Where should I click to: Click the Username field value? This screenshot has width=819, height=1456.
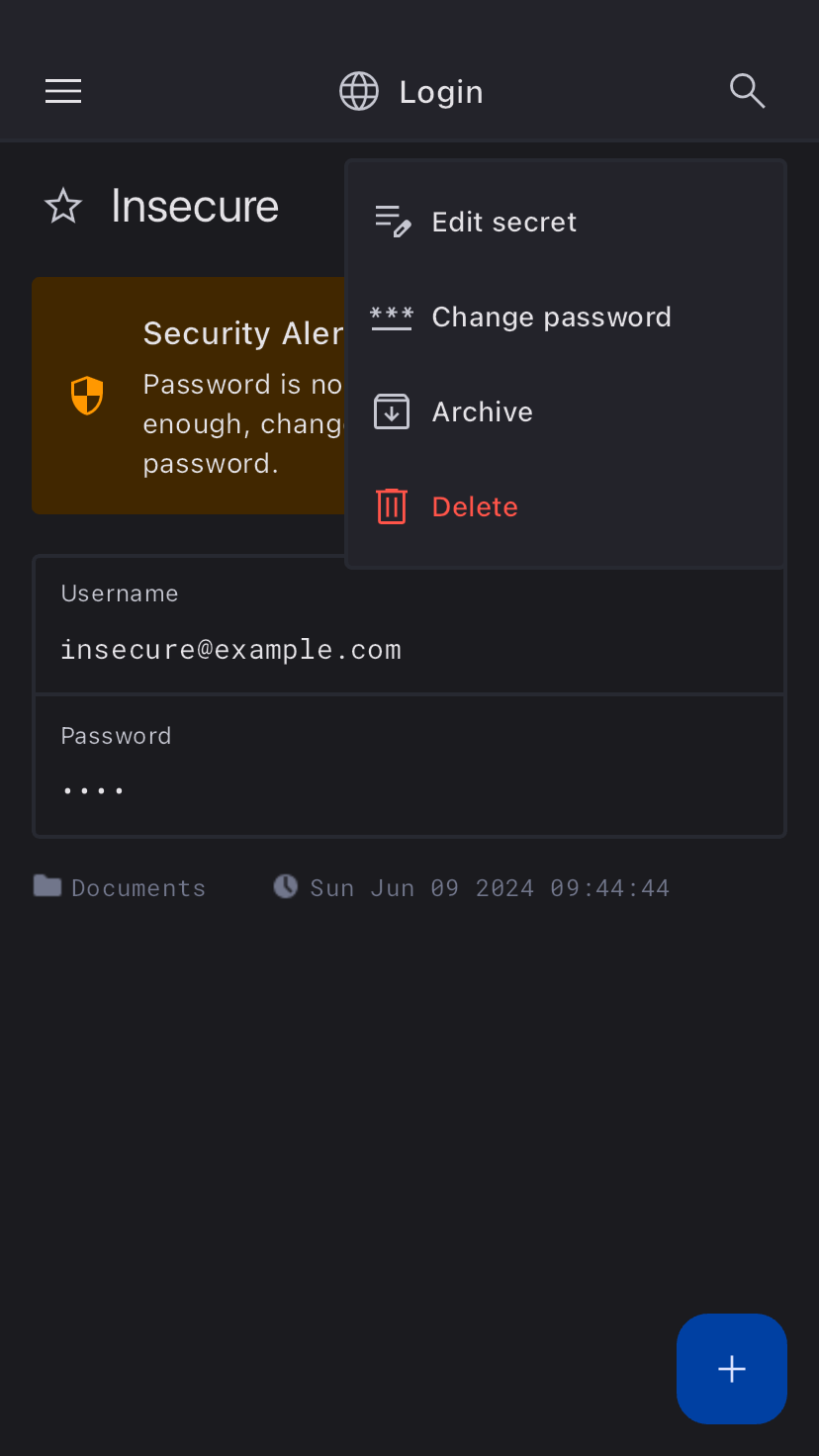coord(231,650)
